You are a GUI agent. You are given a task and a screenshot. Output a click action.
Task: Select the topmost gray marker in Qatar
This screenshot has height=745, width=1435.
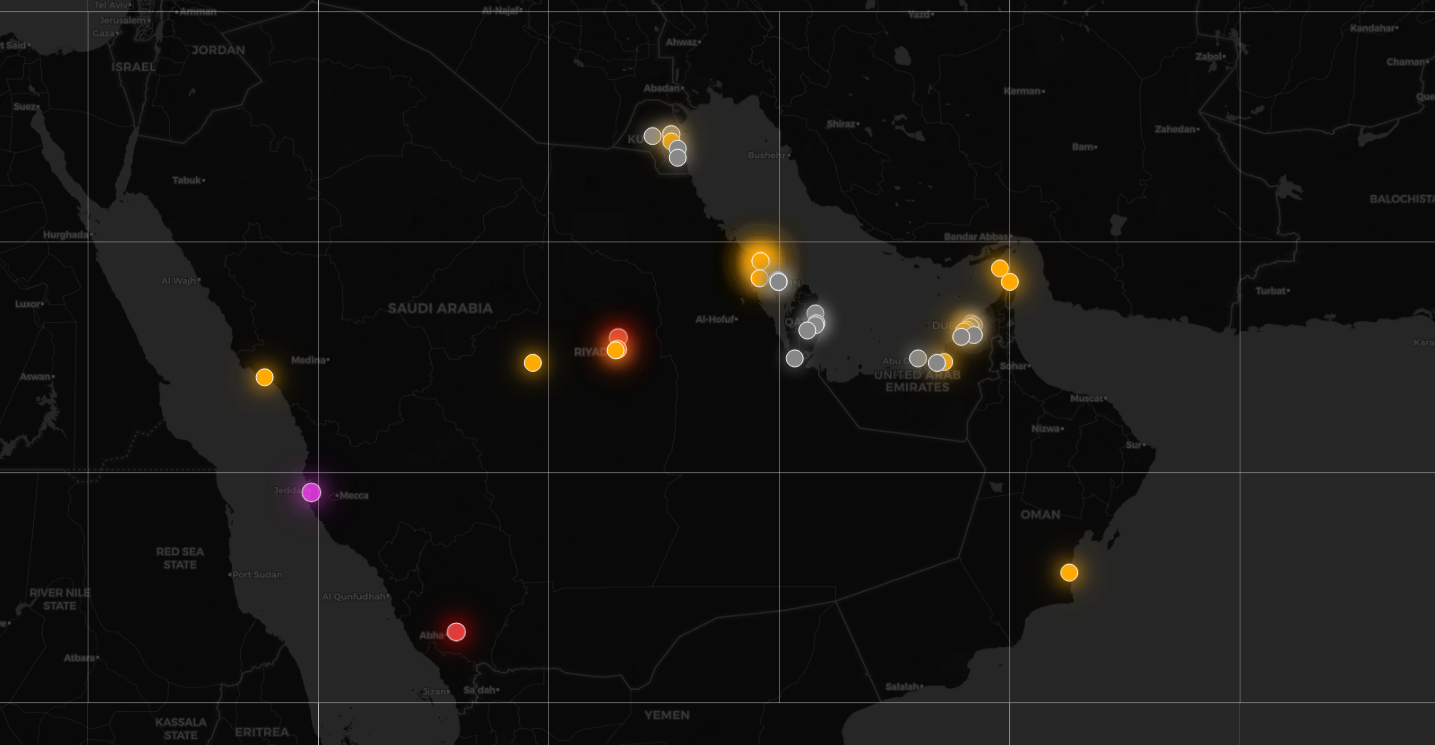coord(815,313)
